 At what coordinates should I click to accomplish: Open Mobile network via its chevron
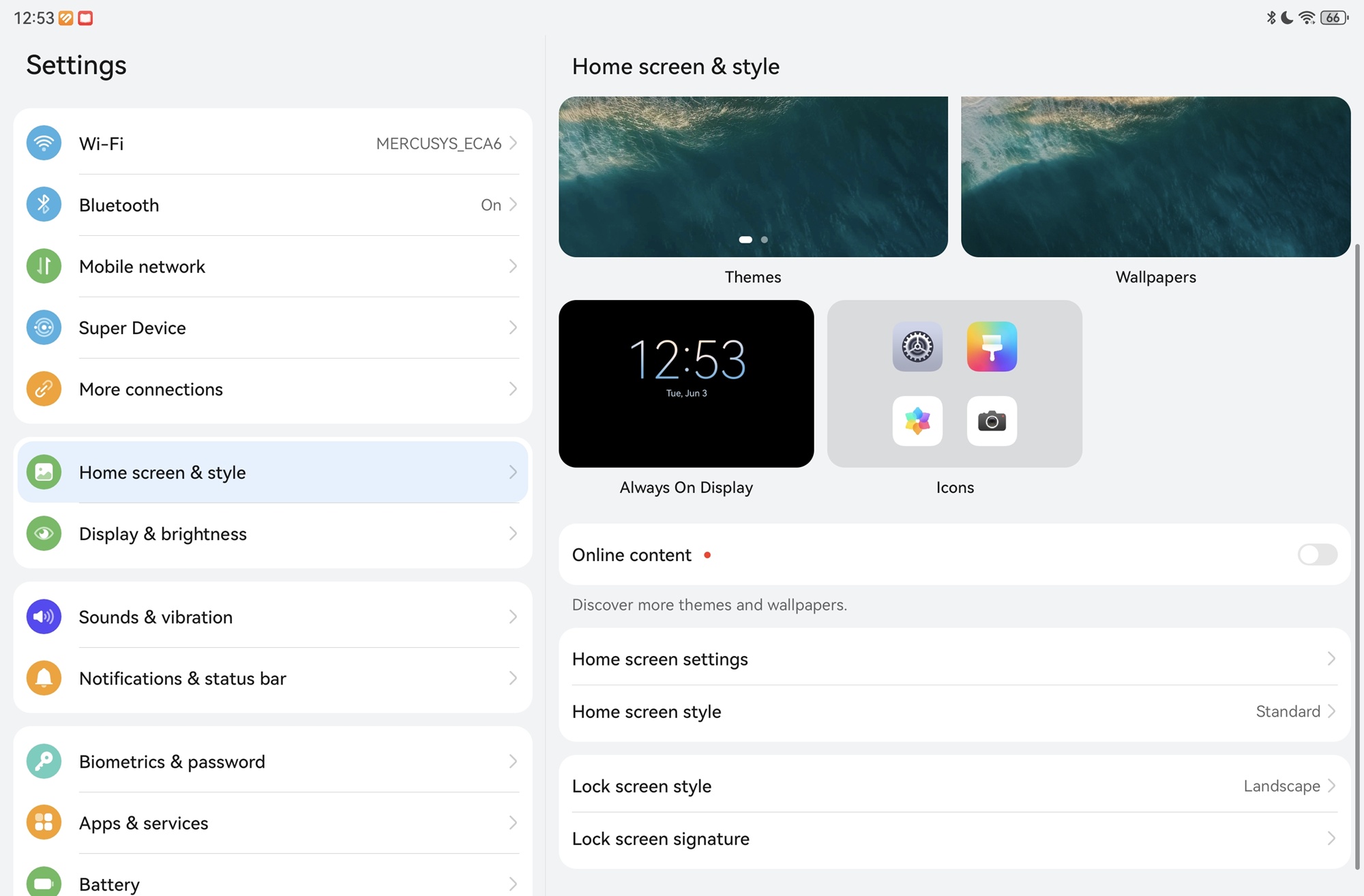coord(513,266)
